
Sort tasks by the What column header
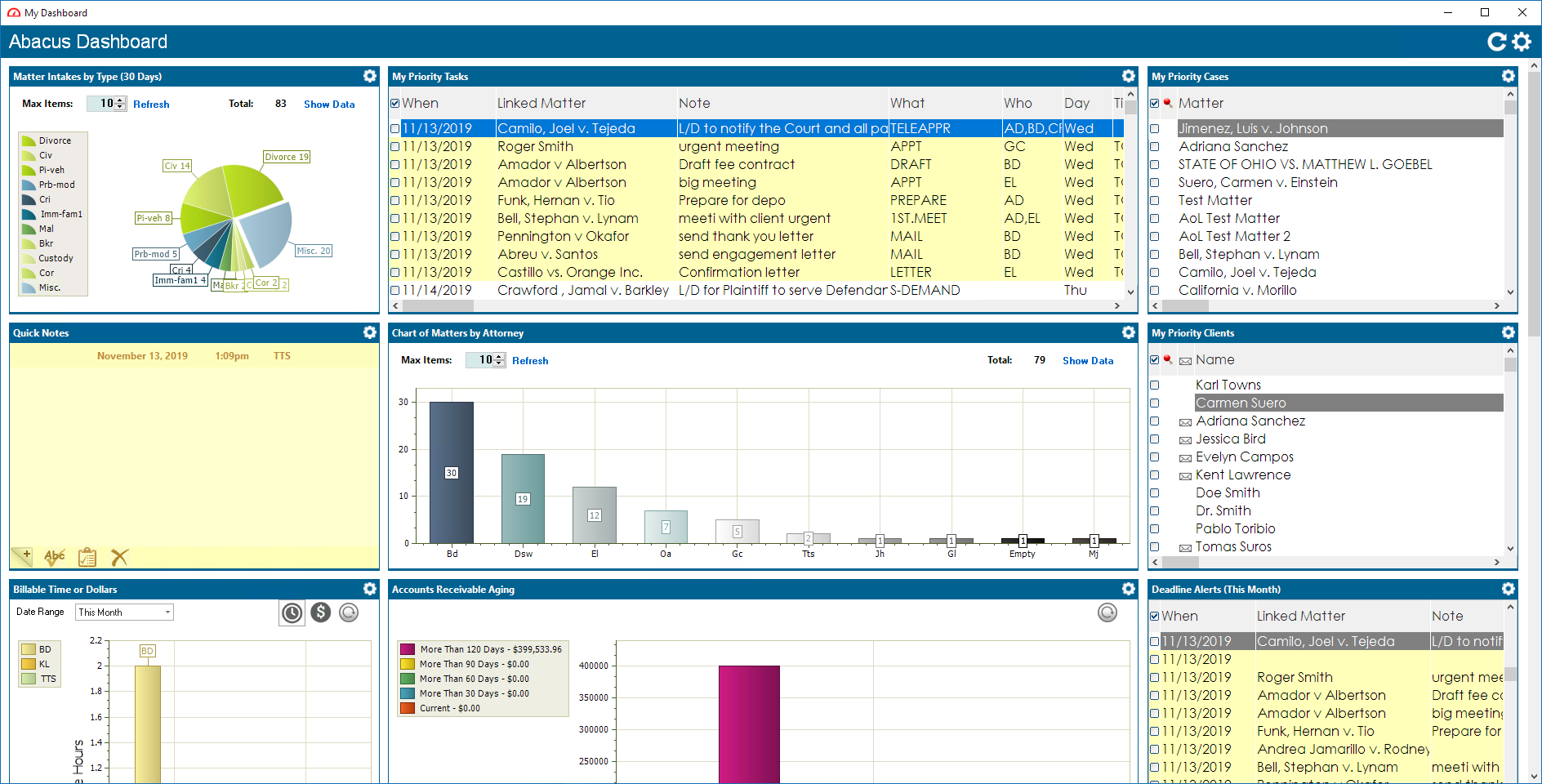pos(907,104)
